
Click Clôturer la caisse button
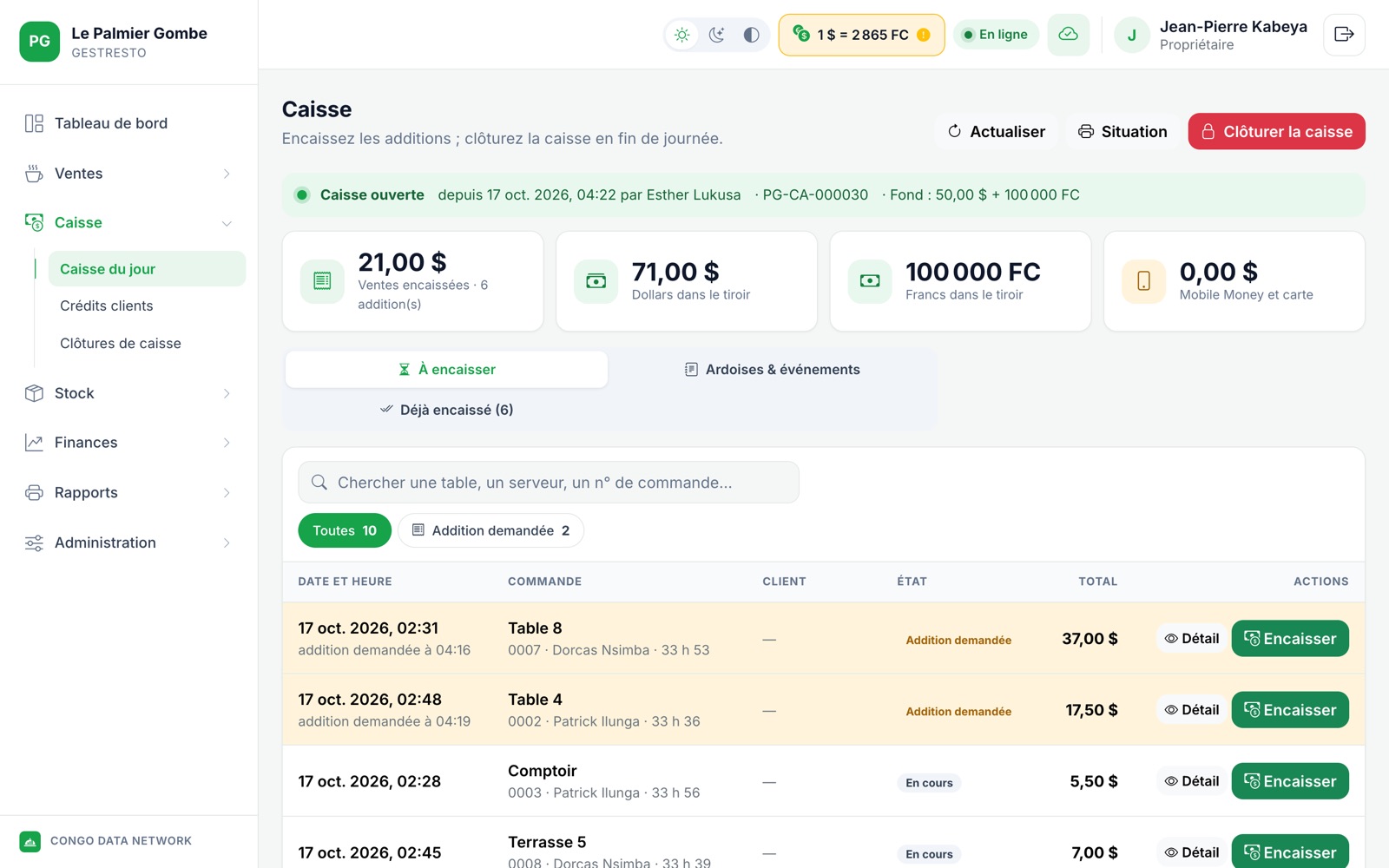[1276, 131]
